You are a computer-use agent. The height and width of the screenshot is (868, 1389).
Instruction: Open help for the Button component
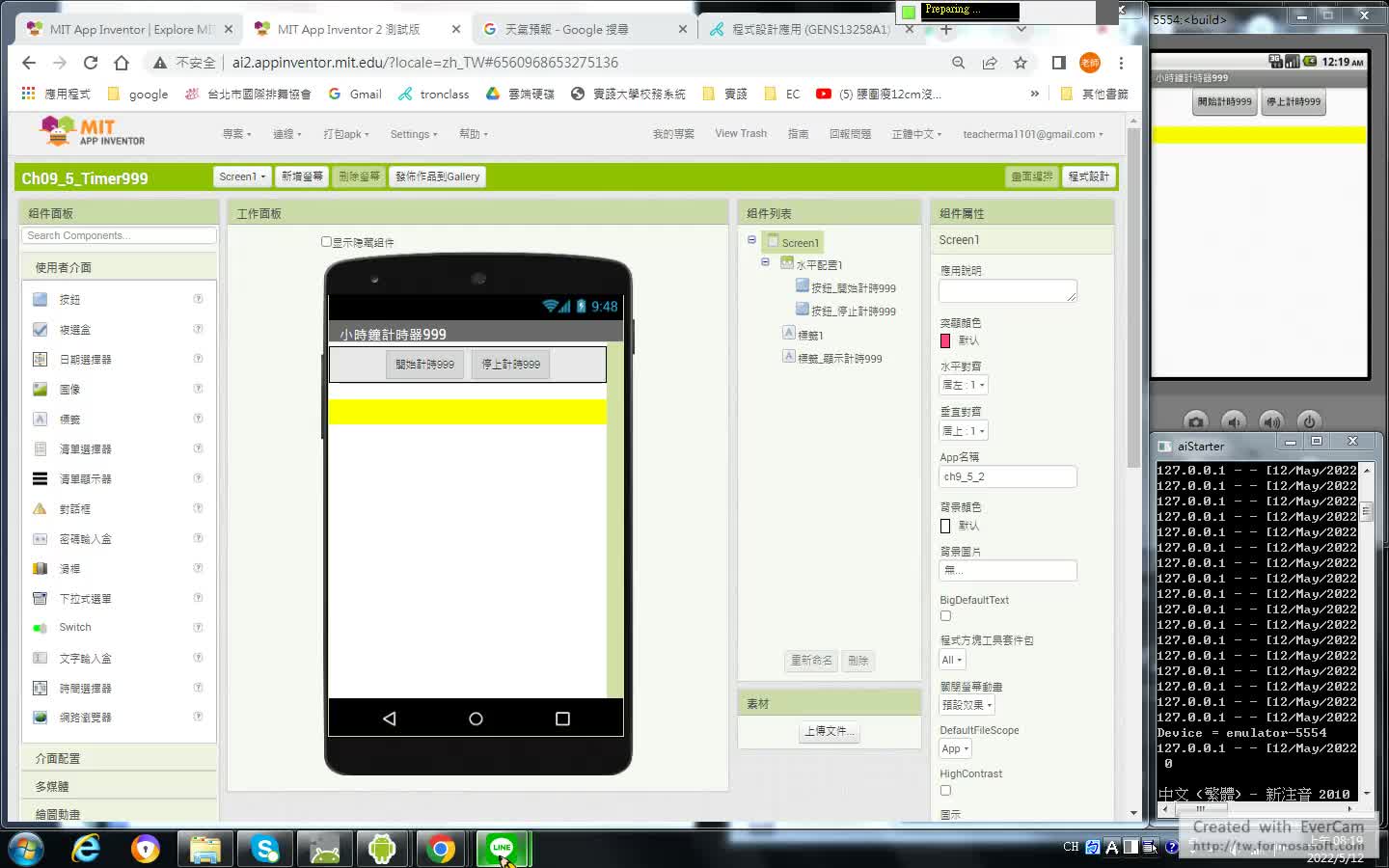pos(198,299)
